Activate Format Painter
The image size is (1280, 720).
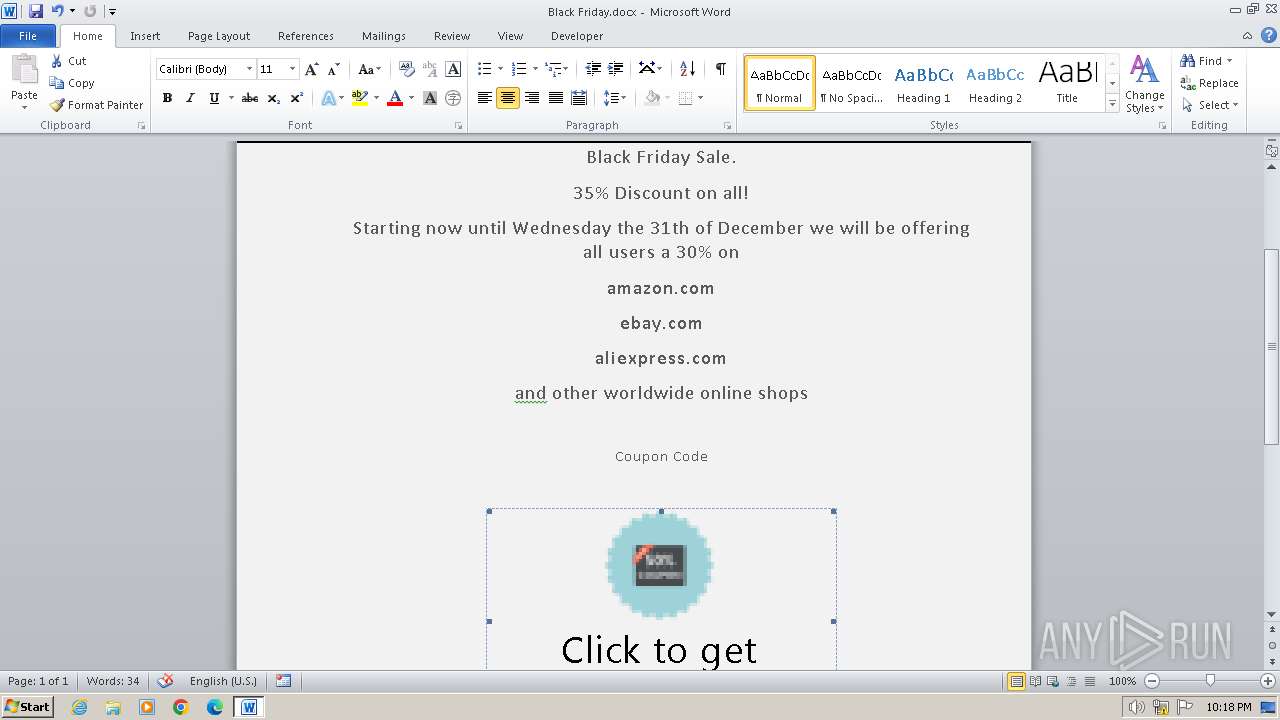pyautogui.click(x=96, y=105)
